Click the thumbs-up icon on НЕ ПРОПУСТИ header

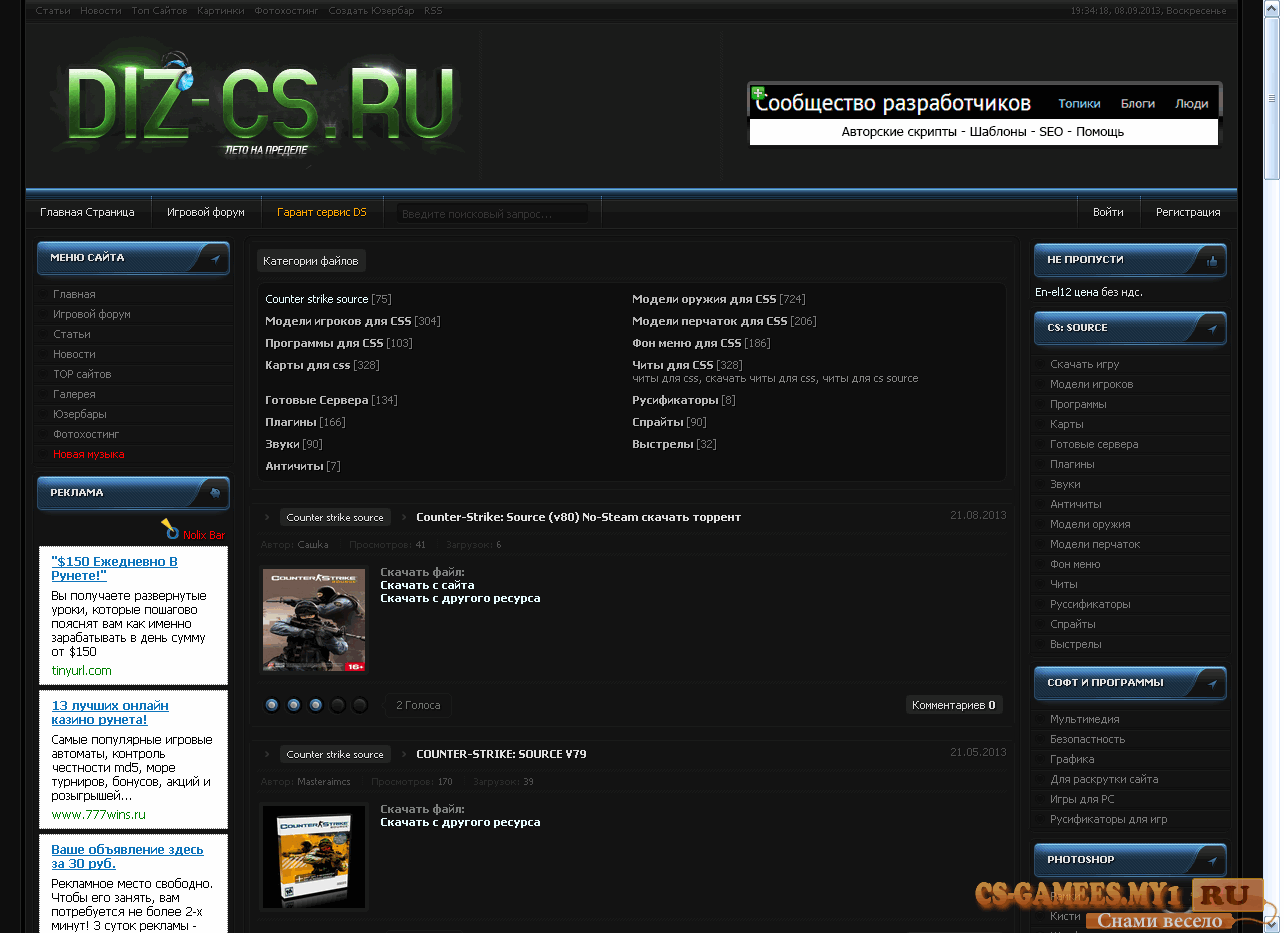(1212, 260)
